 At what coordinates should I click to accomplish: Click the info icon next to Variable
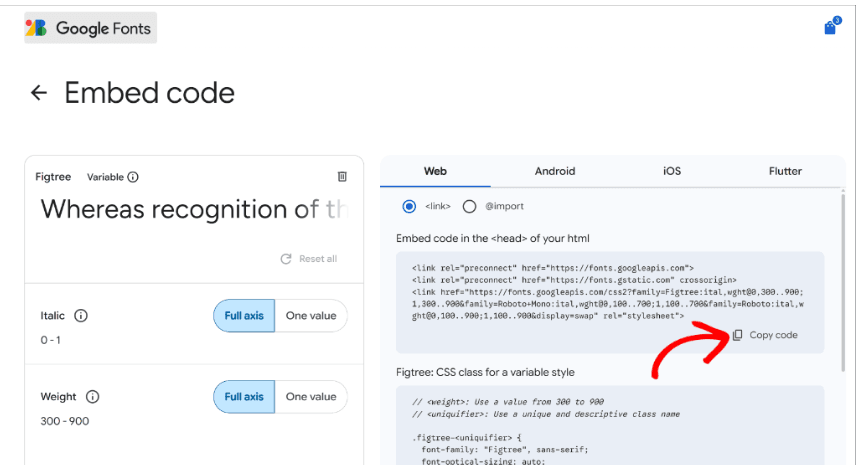click(133, 177)
